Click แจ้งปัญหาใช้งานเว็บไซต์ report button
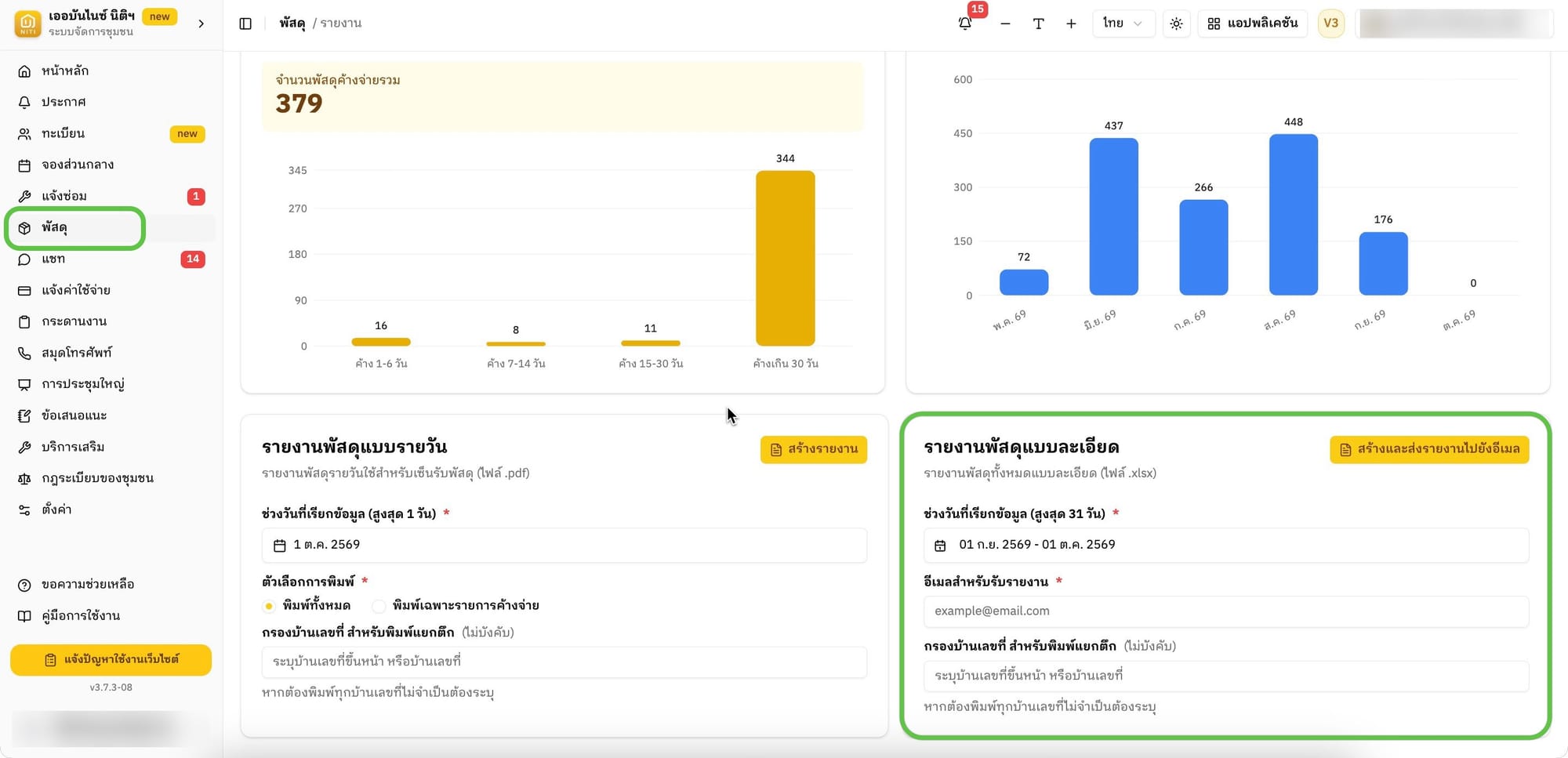Image resolution: width=1568 pixels, height=758 pixels. [111, 660]
